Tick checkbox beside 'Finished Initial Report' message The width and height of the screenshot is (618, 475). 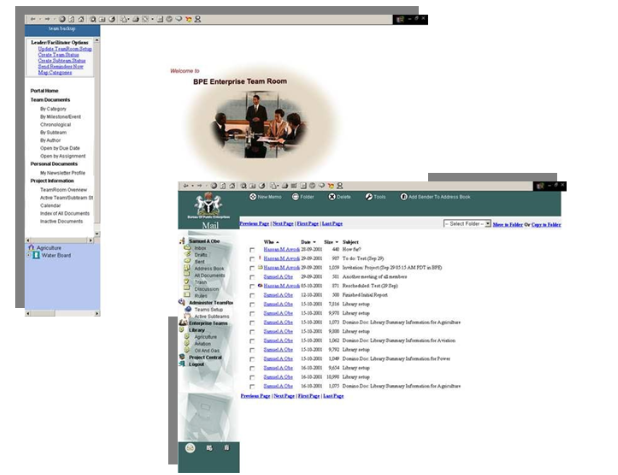[252, 295]
